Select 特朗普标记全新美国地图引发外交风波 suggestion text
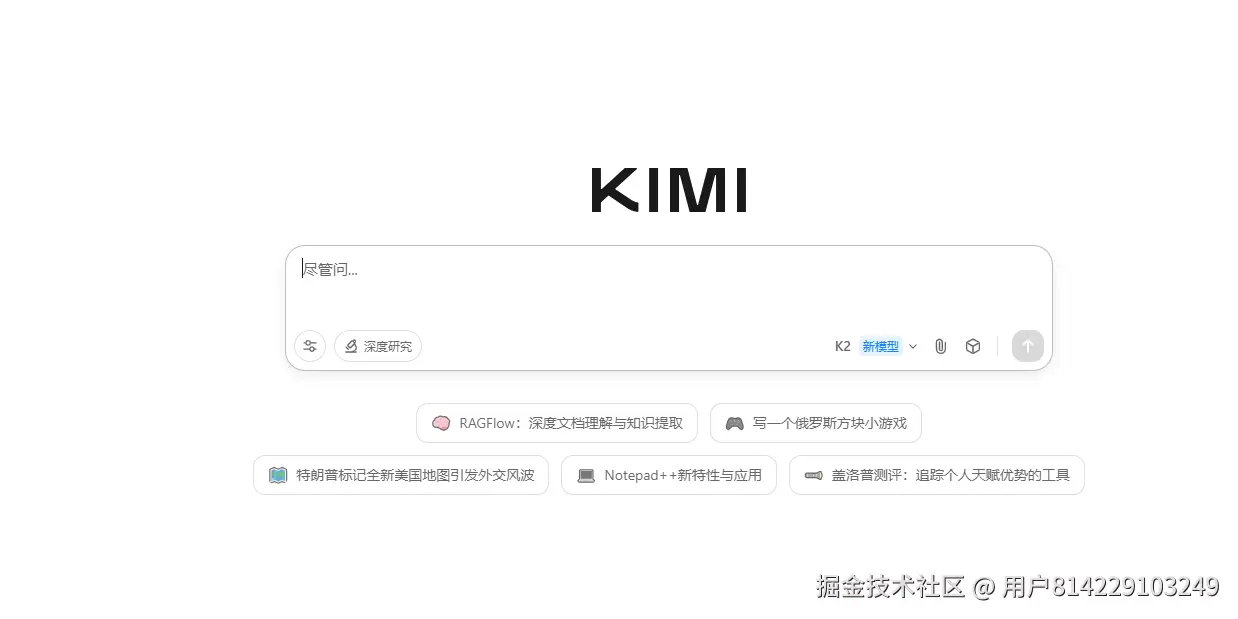 [416, 475]
